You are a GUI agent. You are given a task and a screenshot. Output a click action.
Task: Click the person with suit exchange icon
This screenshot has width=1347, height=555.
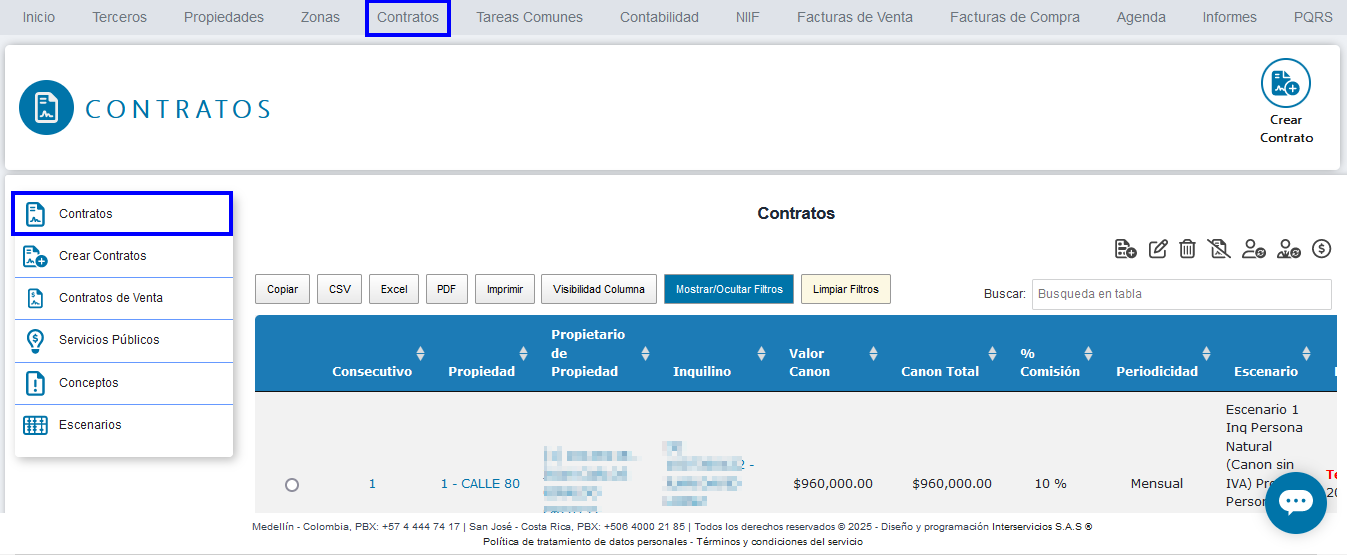pos(1288,249)
